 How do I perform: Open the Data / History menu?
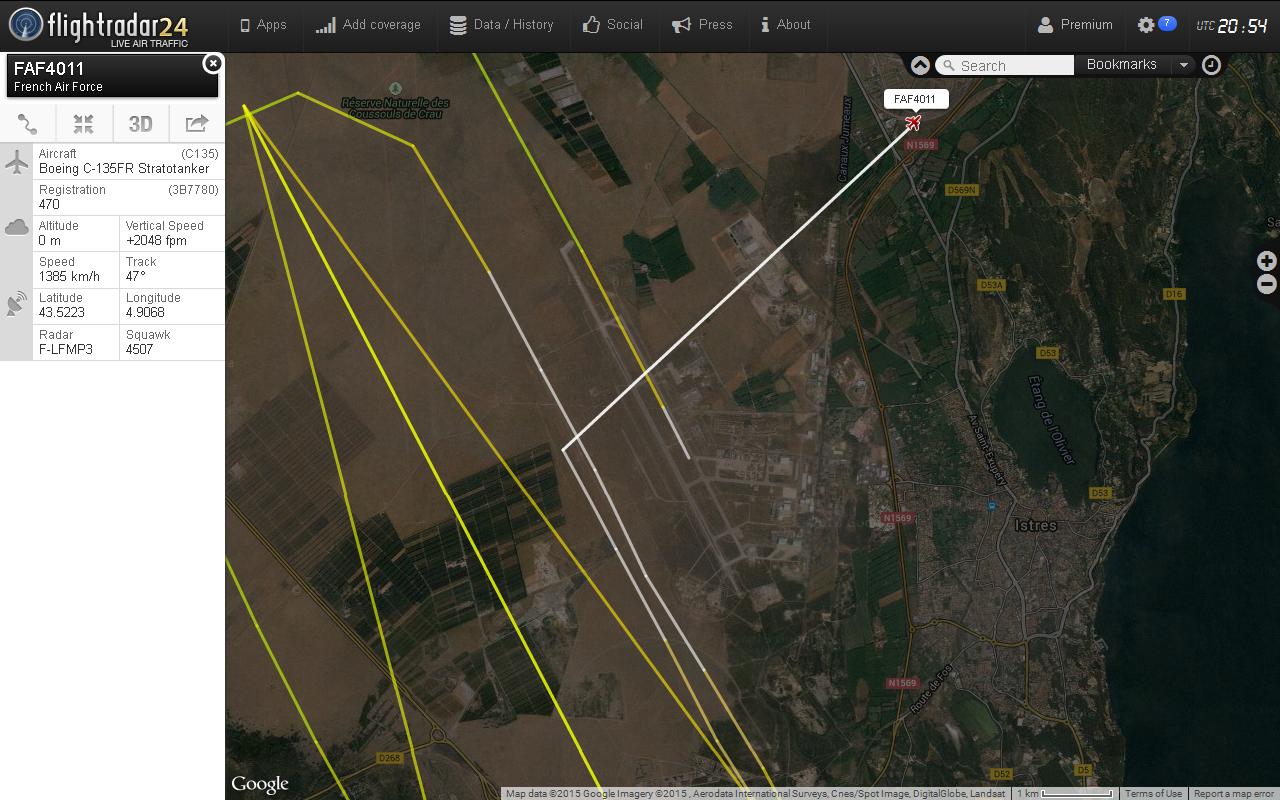pyautogui.click(x=501, y=25)
